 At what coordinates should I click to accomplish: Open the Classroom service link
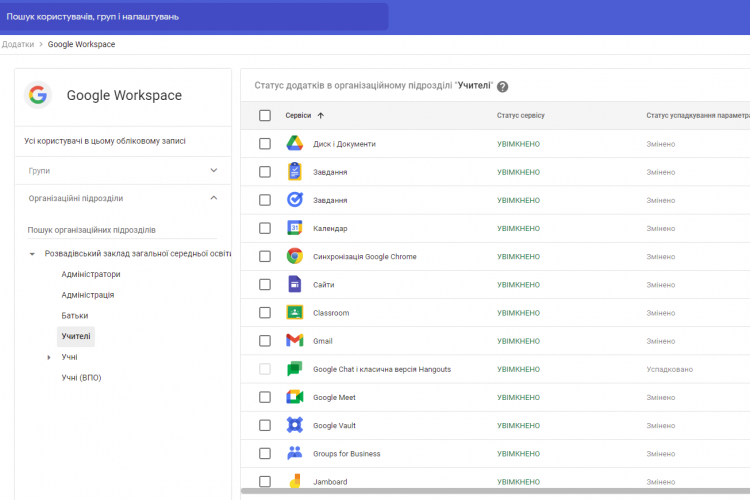(331, 313)
